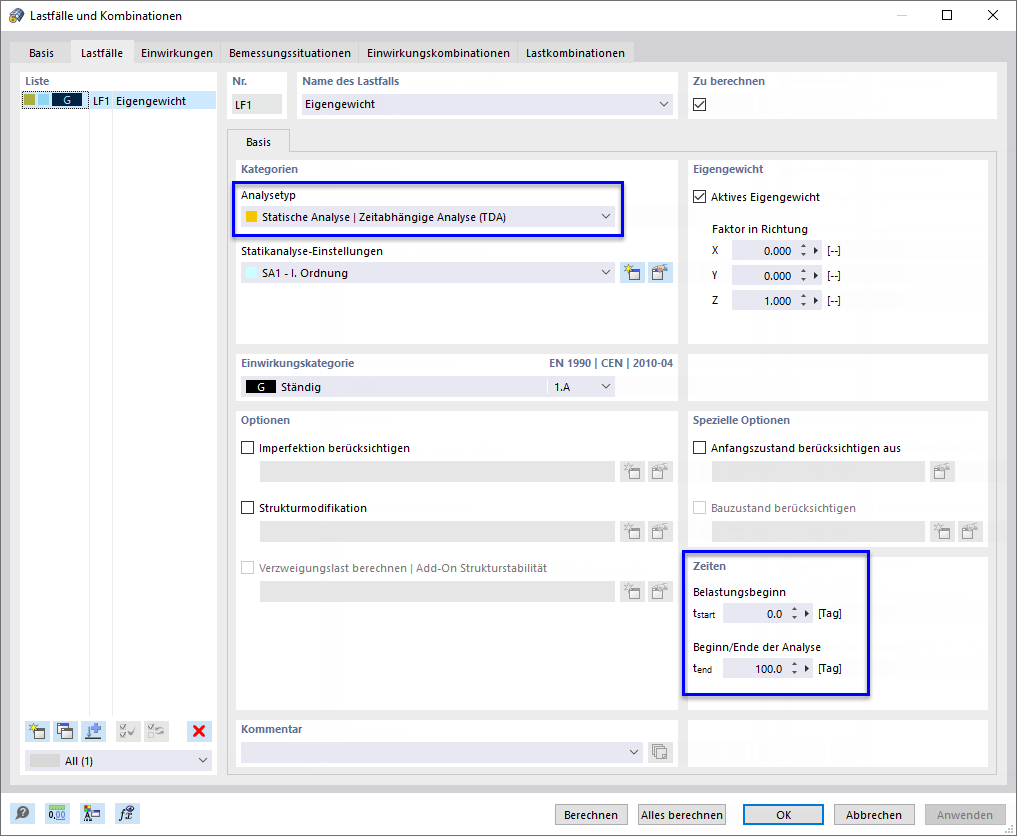Delete load case via red X icon
This screenshot has width=1017, height=836.
(x=198, y=731)
